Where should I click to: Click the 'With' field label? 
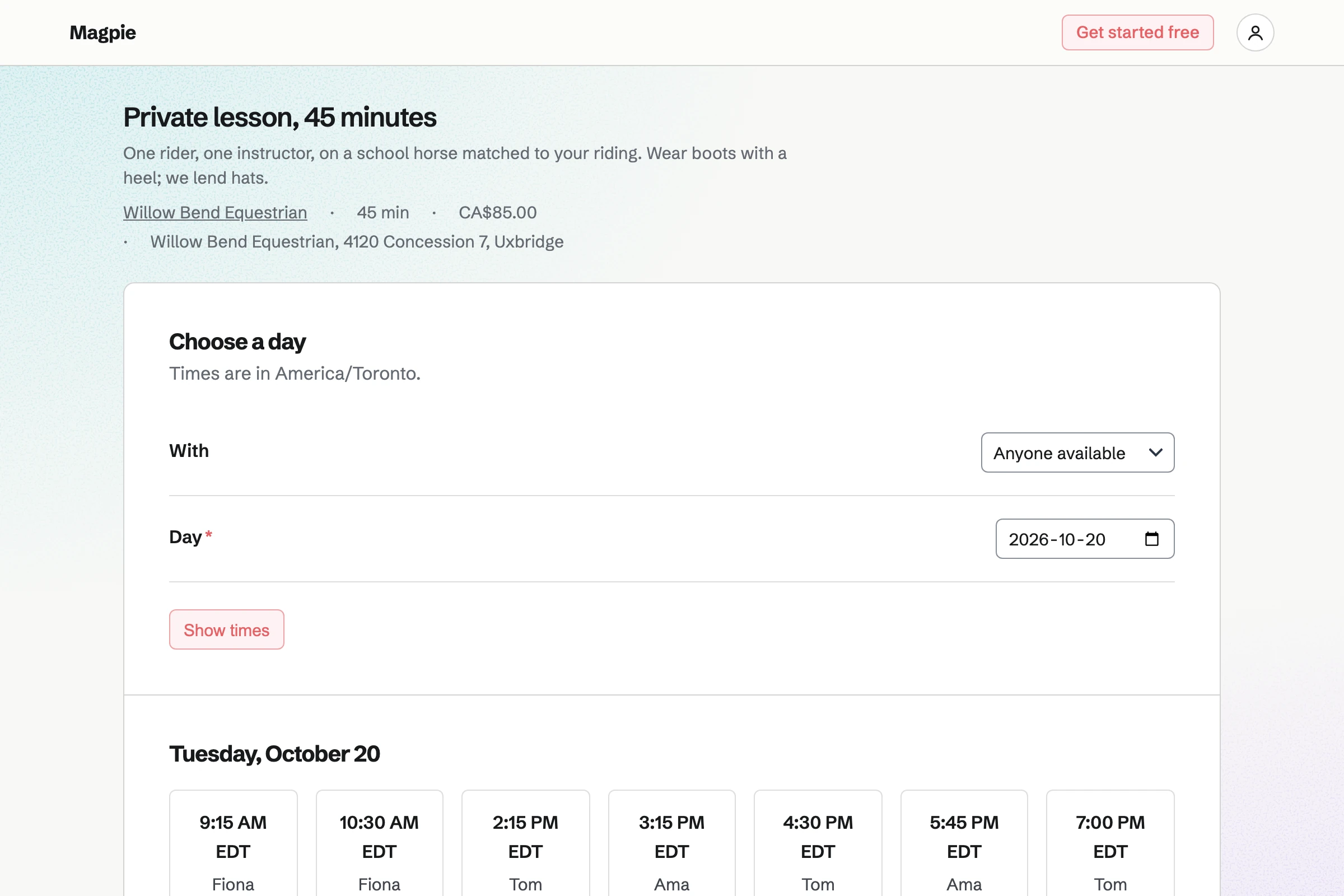tap(189, 451)
